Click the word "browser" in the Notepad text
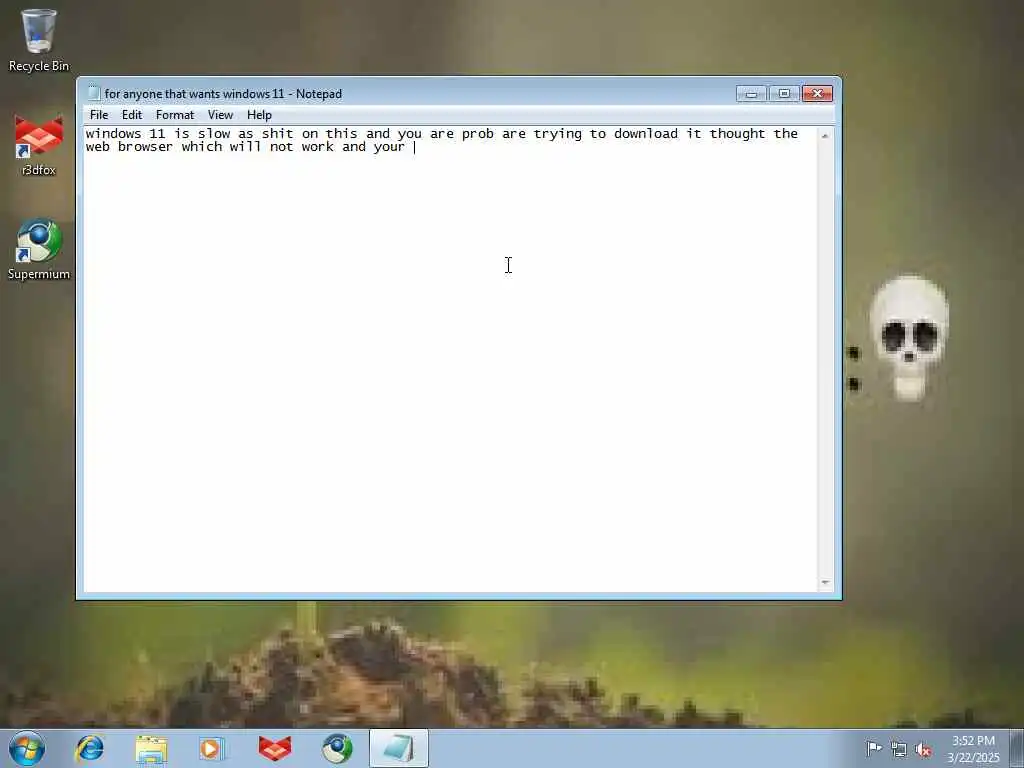This screenshot has height=768, width=1024. coord(146,146)
